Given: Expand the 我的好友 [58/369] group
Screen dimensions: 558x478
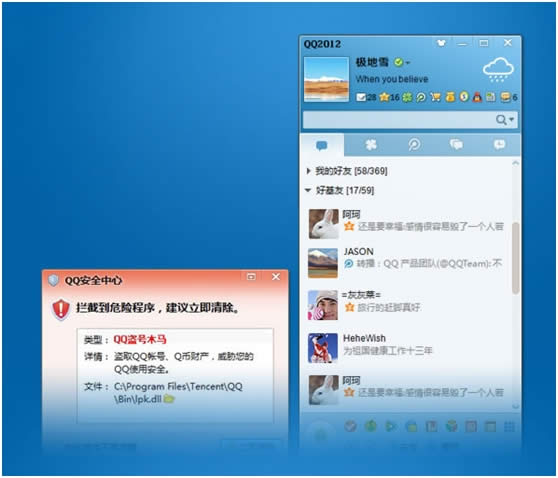Looking at the screenshot, I should coord(309,171).
